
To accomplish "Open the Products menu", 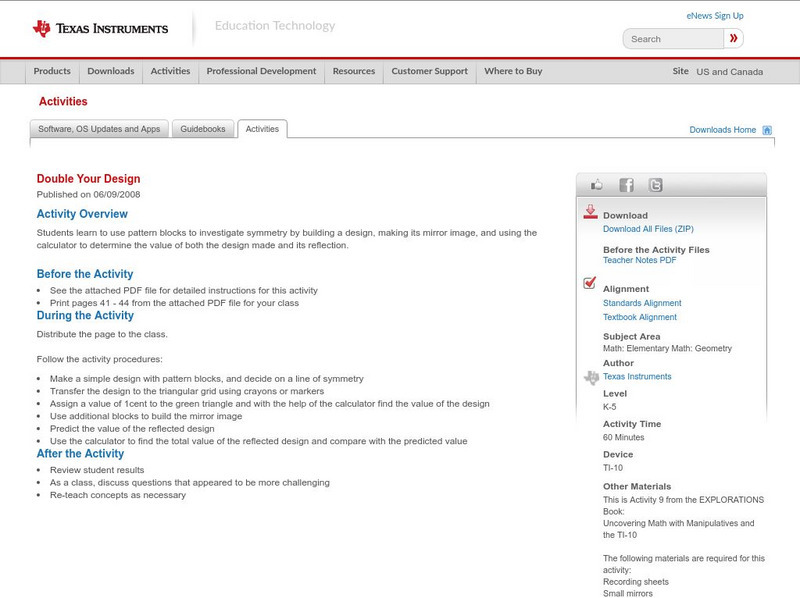I will (x=52, y=71).
